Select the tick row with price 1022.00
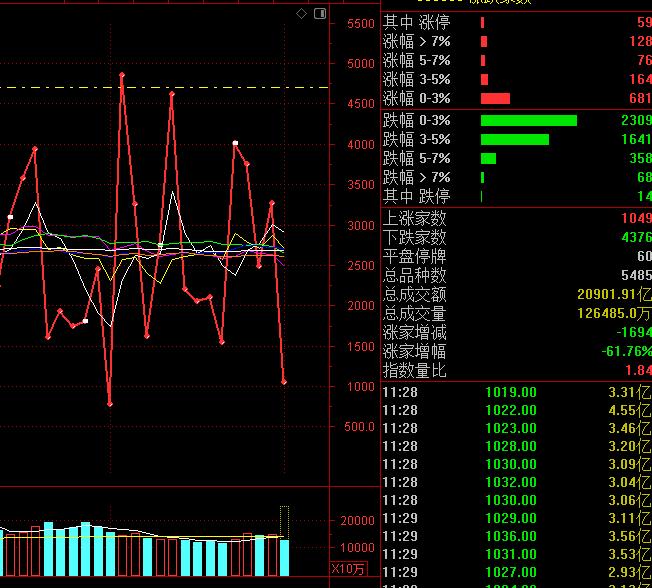 (x=517, y=410)
